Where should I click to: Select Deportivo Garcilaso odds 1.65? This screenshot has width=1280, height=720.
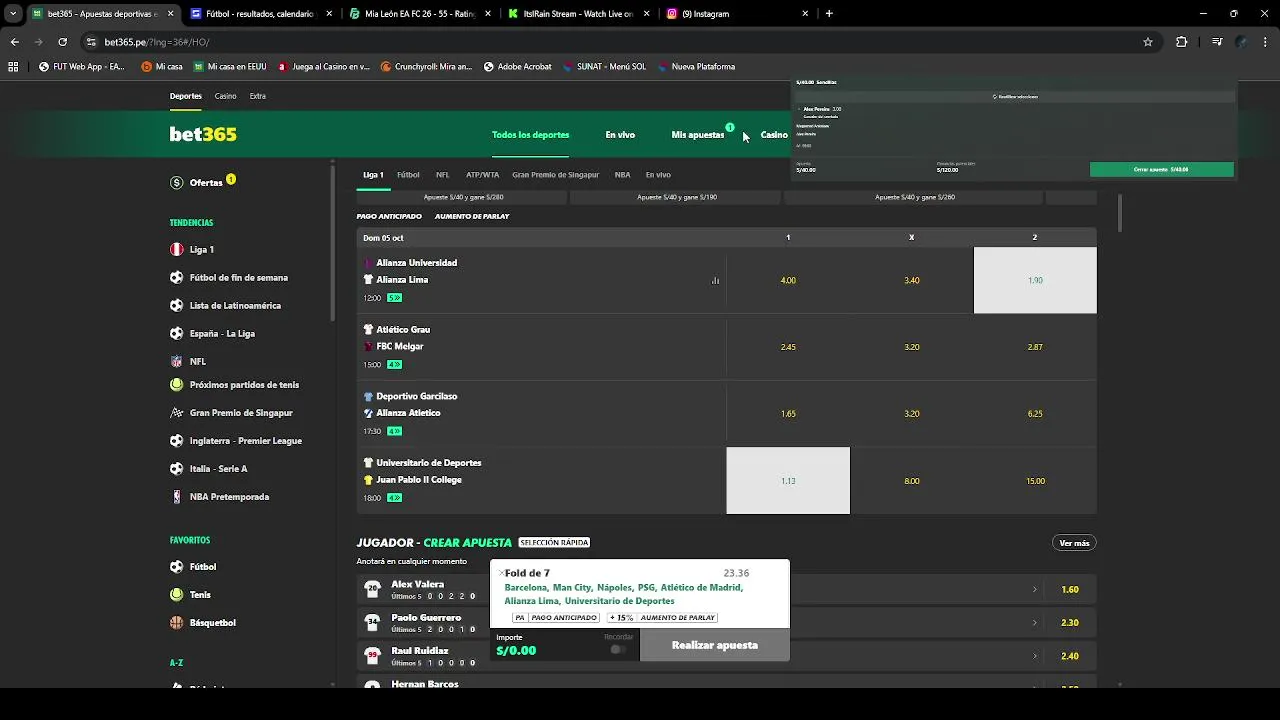pyautogui.click(x=788, y=414)
